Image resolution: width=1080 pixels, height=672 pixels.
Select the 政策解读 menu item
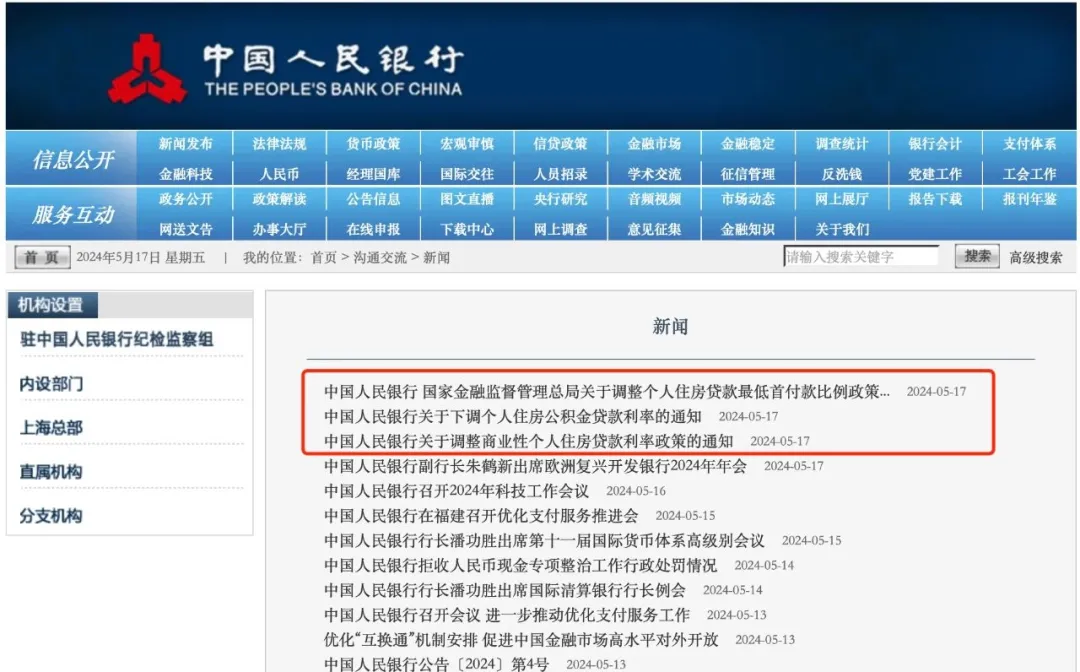[279, 199]
